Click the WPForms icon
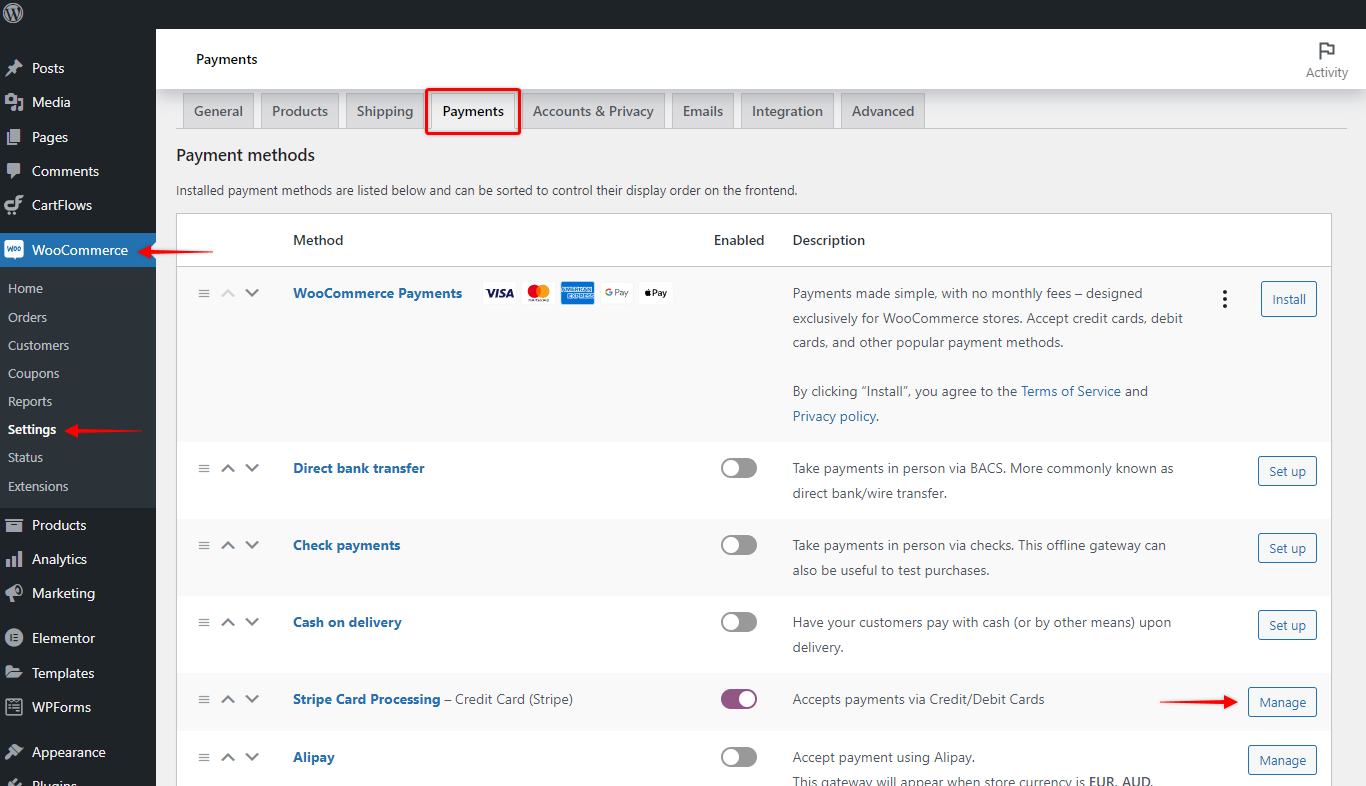This screenshot has width=1366, height=786. pyautogui.click(x=14, y=707)
